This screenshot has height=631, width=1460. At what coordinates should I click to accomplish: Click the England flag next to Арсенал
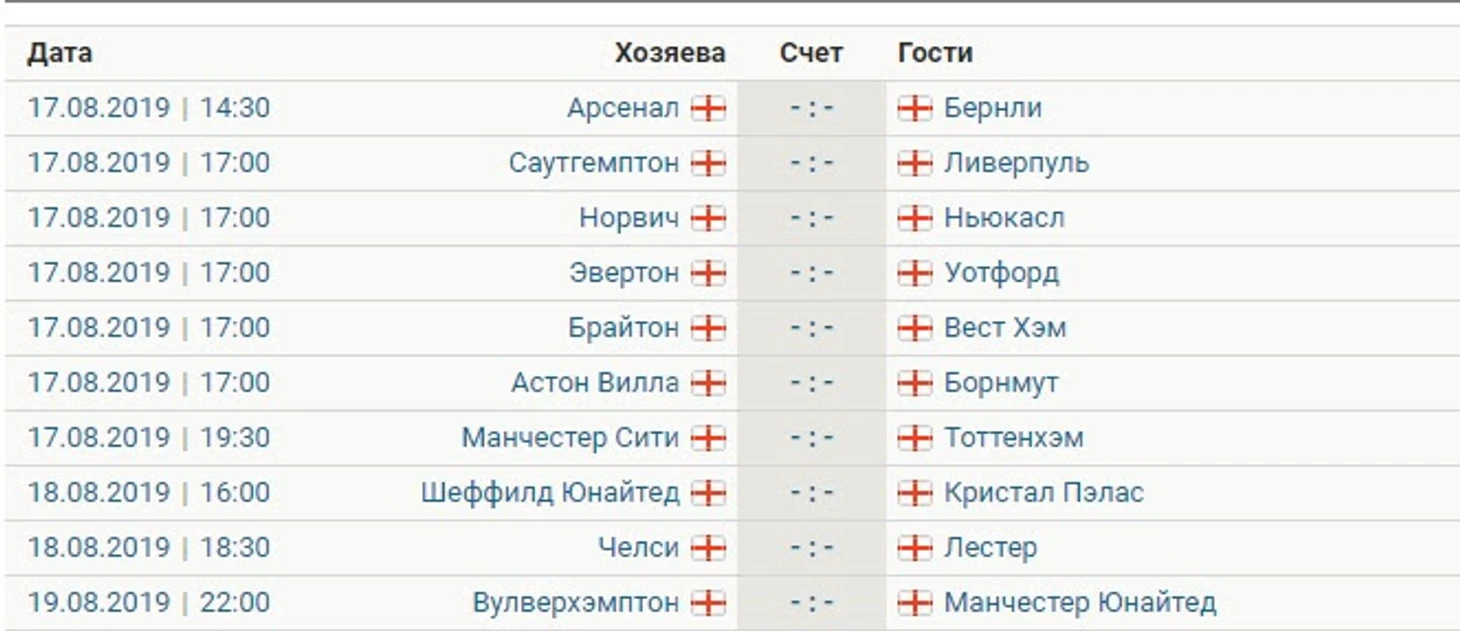708,108
